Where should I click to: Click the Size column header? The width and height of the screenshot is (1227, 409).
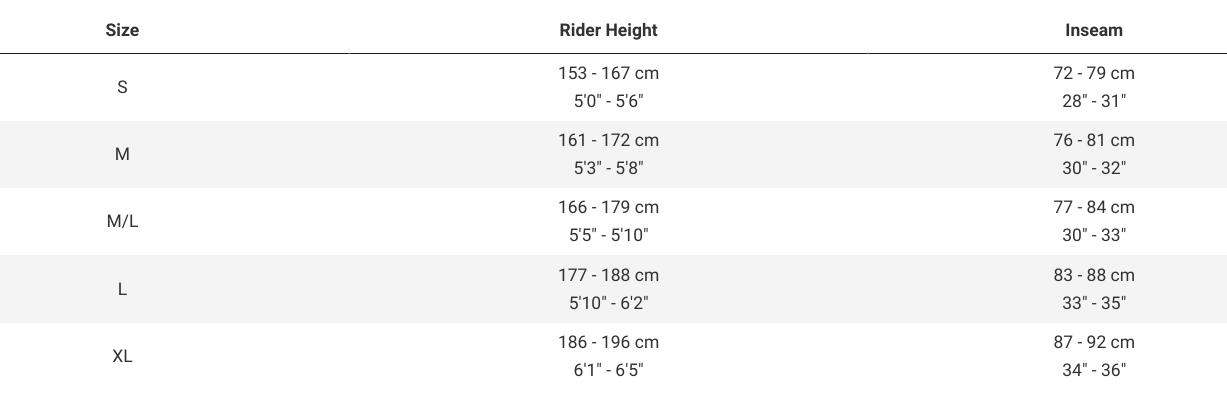[x=122, y=30]
